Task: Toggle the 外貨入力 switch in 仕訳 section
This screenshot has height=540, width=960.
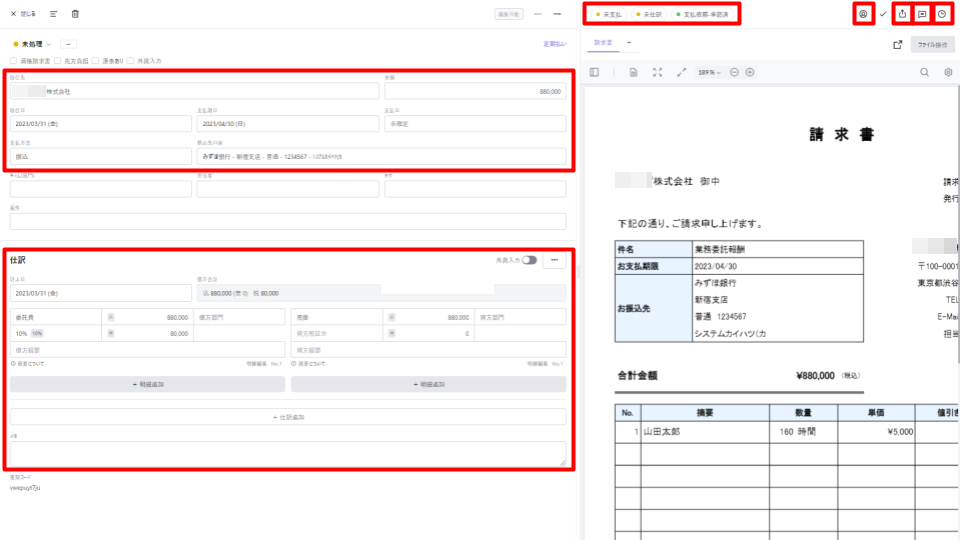Action: pos(530,260)
